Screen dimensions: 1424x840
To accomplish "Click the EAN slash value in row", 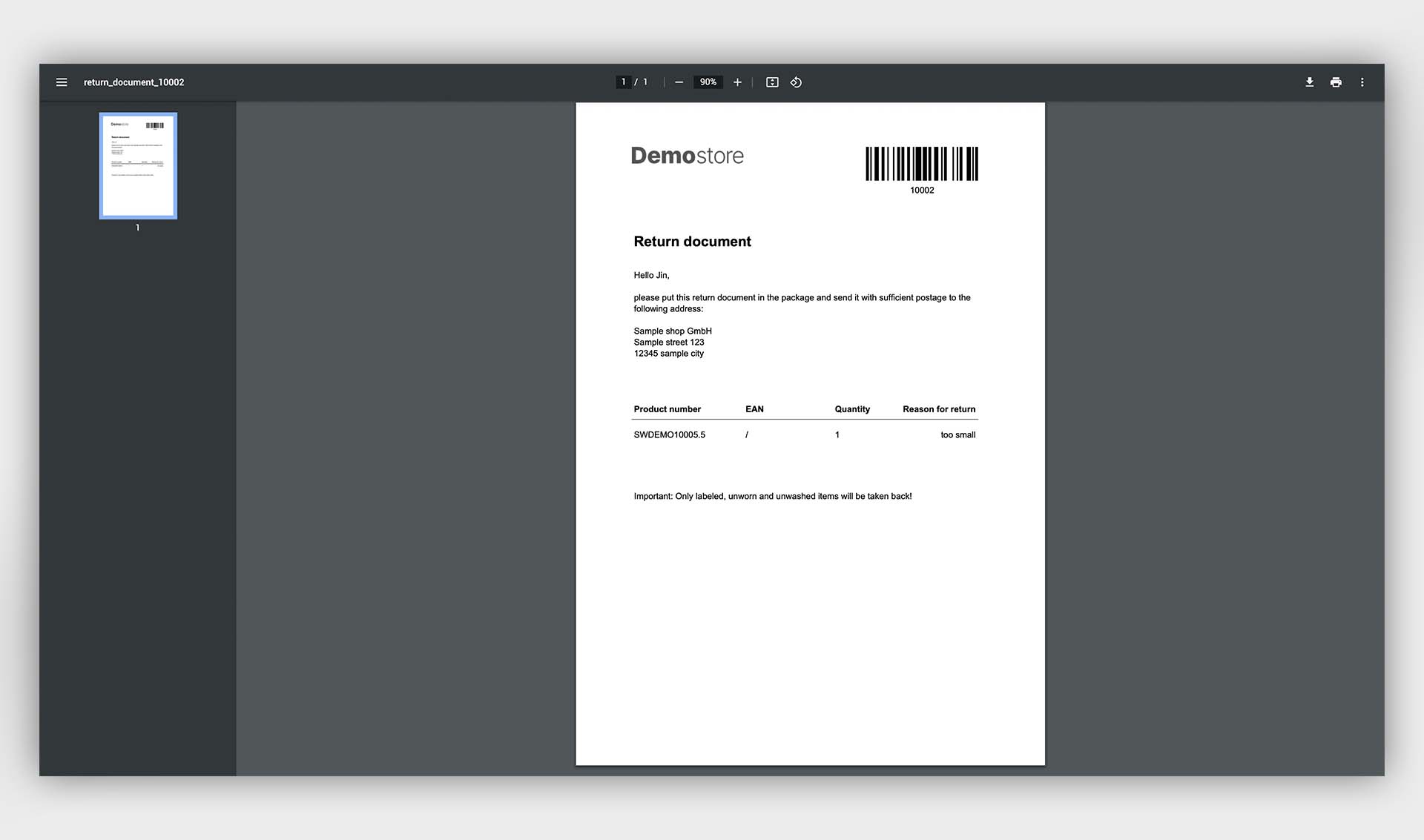I will tap(747, 435).
